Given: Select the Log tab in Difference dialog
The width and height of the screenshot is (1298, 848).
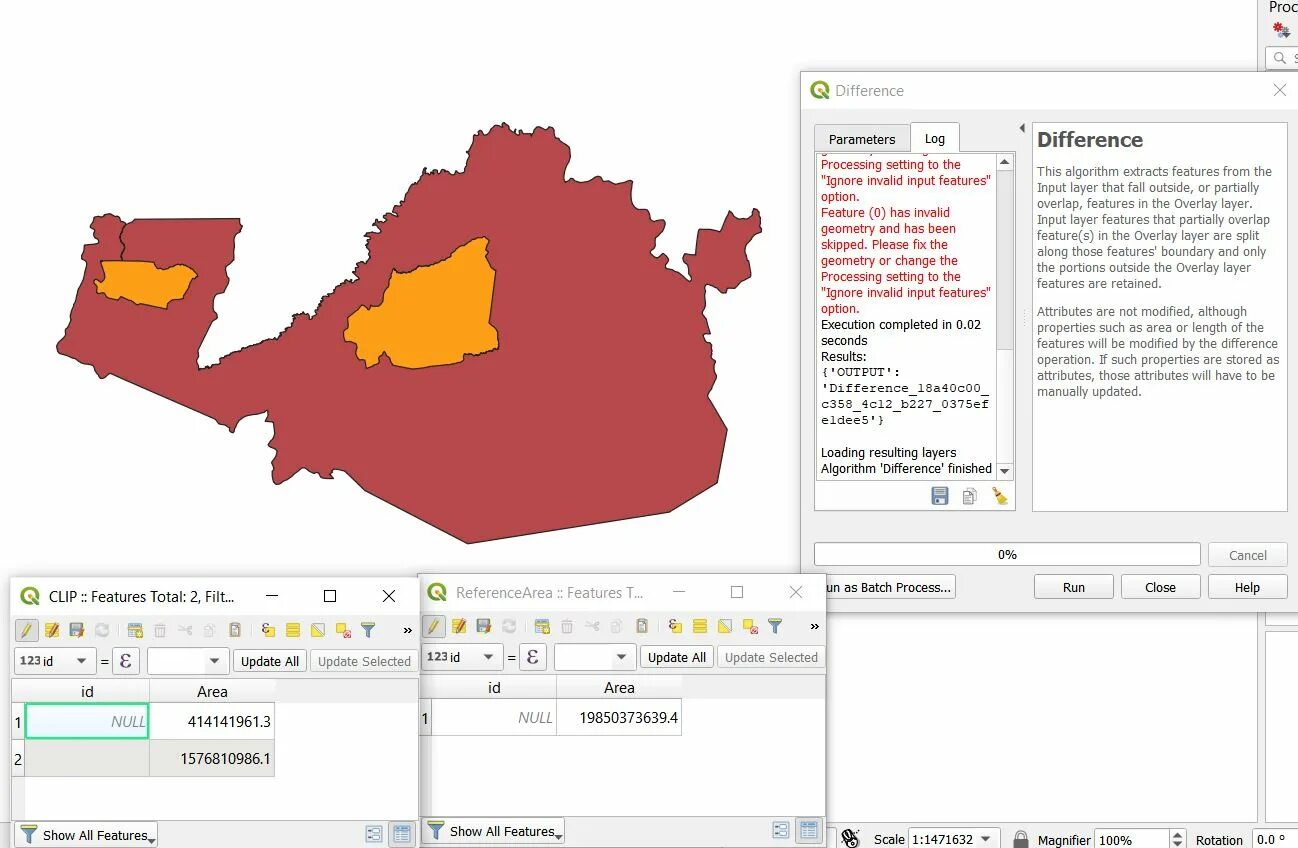Looking at the screenshot, I should pyautogui.click(x=934, y=138).
